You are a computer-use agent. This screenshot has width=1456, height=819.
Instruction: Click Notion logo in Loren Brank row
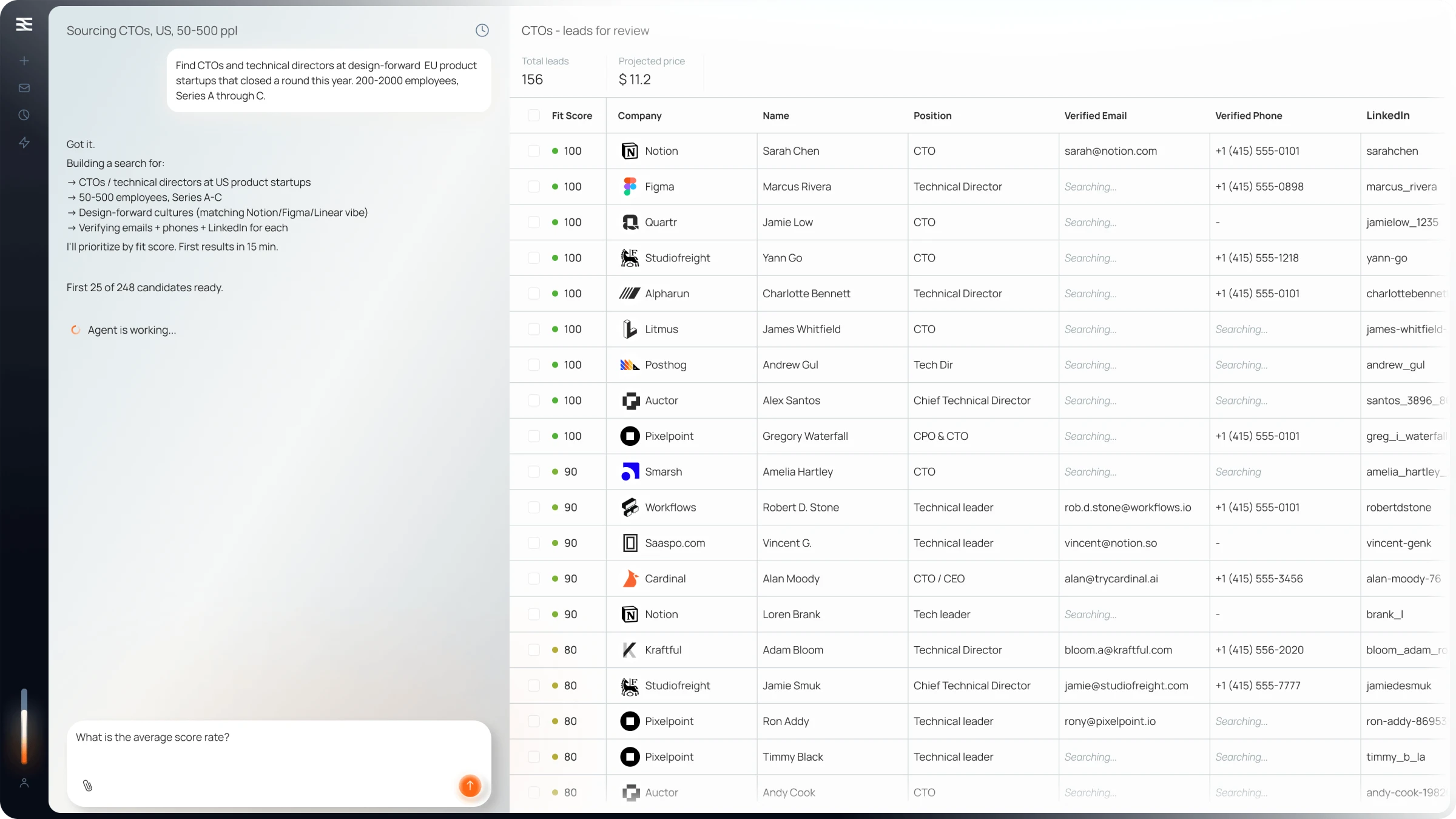click(x=630, y=615)
